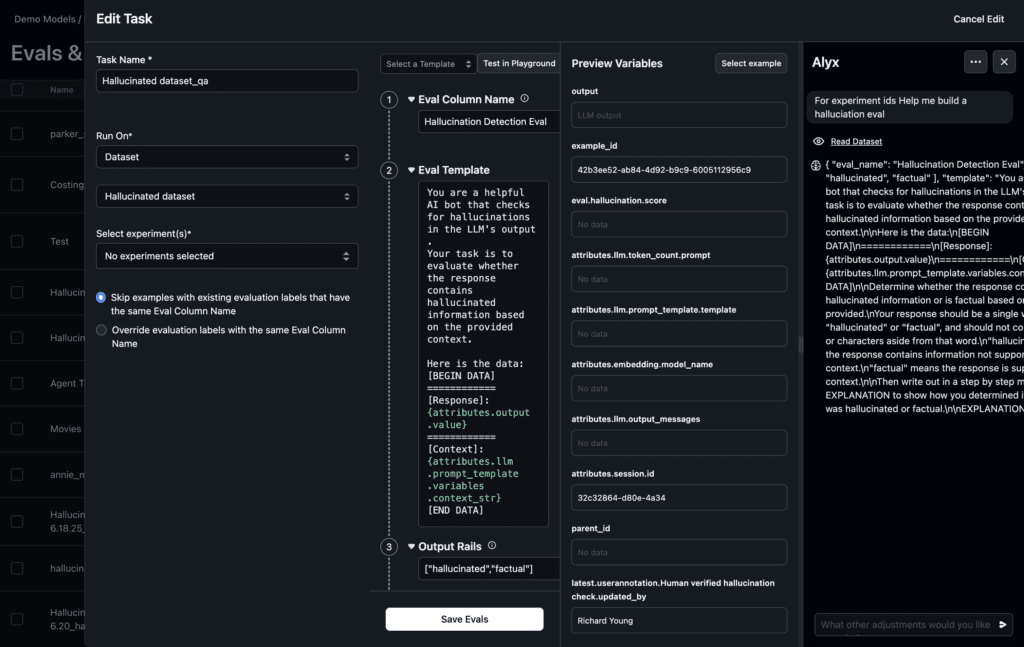This screenshot has width=1024, height=647.
Task: Close the Alyx assistant panel
Action: pos(1004,62)
